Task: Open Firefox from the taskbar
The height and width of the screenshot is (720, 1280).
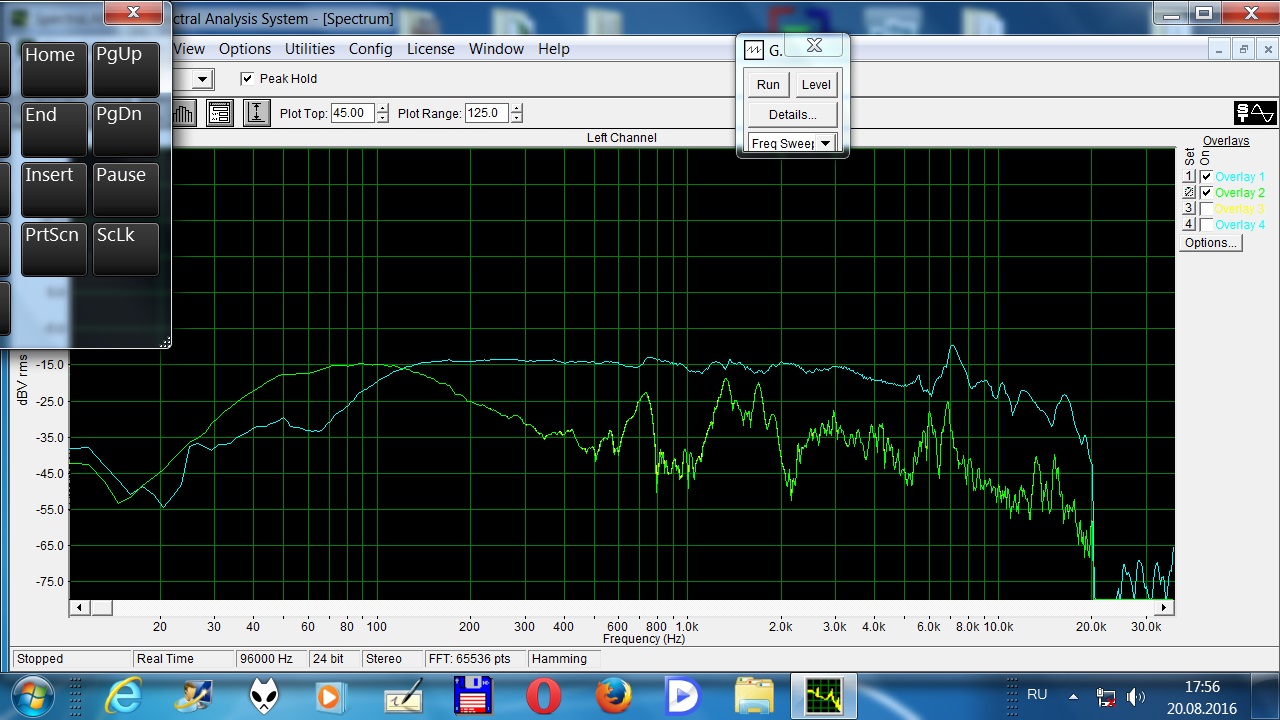Action: (614, 695)
